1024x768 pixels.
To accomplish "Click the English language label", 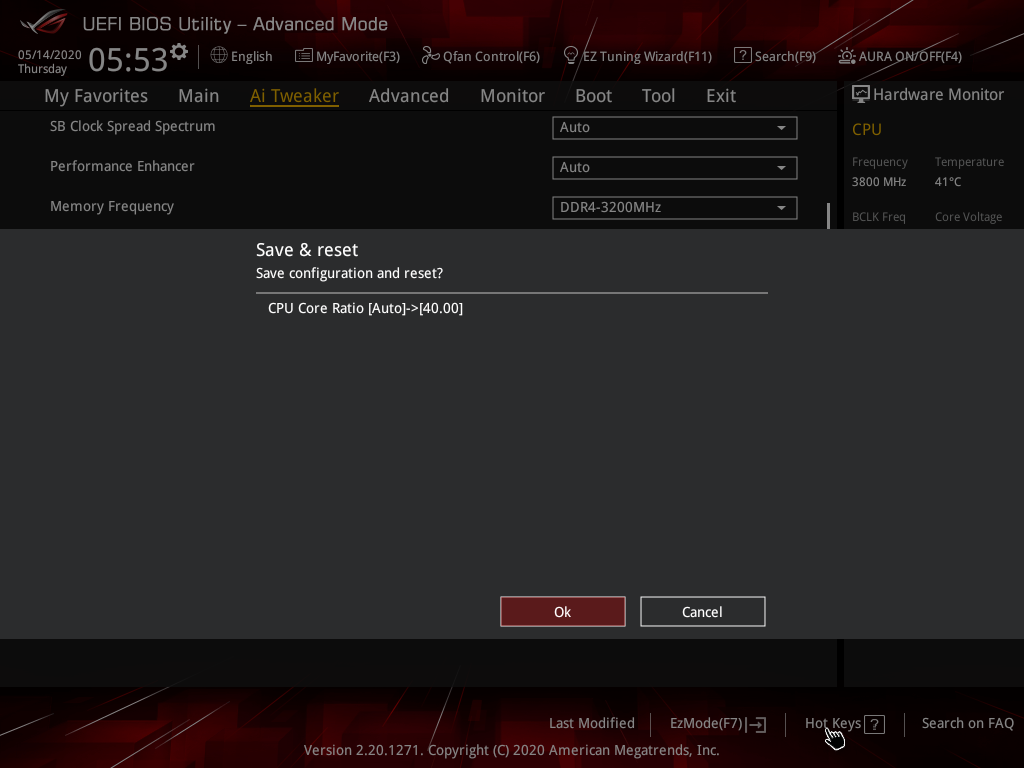I will (251, 57).
